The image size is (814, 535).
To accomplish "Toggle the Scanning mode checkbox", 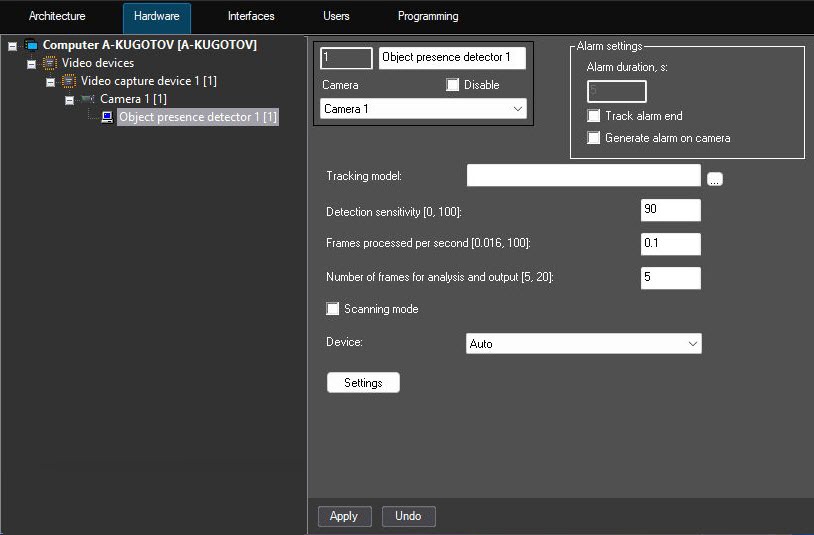I will tap(332, 309).
